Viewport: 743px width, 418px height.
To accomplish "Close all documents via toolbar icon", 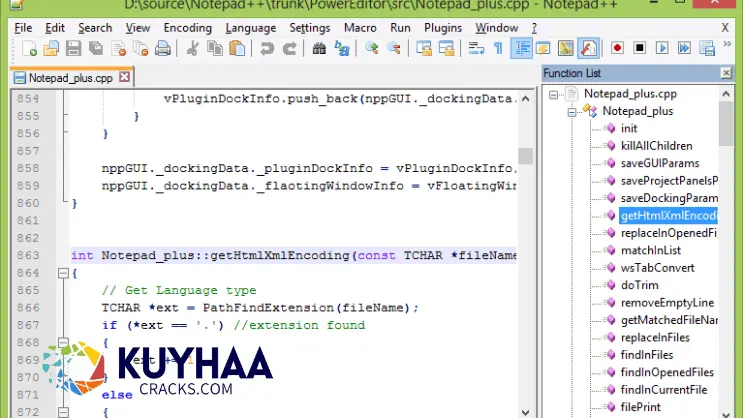I will pyautogui.click(x=140, y=48).
